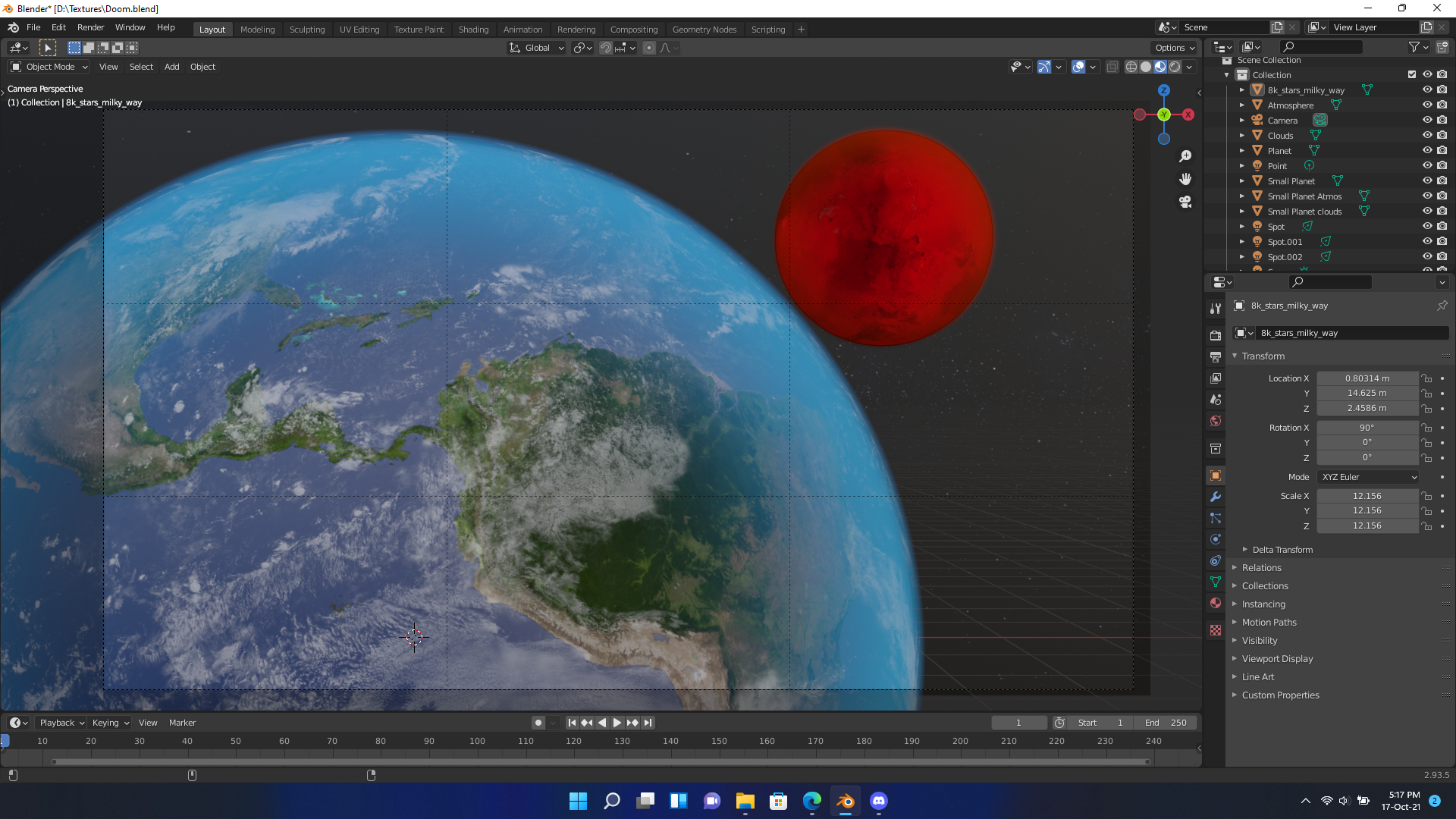Enable snapping with the magnet icon

click(605, 47)
